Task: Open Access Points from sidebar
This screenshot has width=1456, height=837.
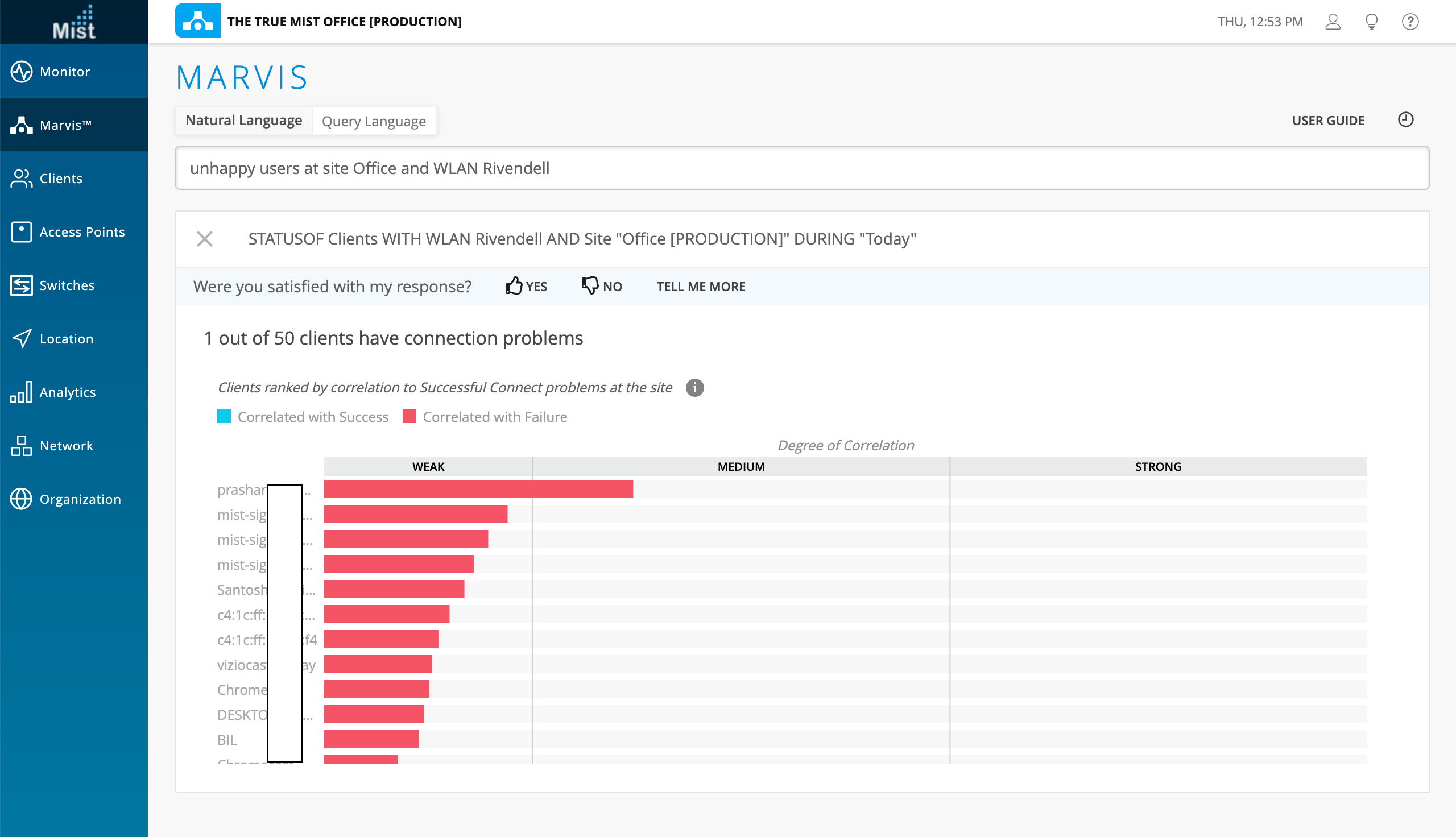Action: [x=82, y=231]
